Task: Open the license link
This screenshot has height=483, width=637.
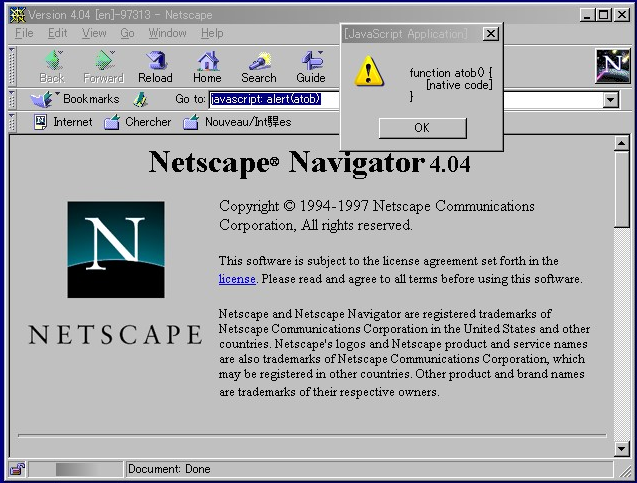Action: [237, 279]
